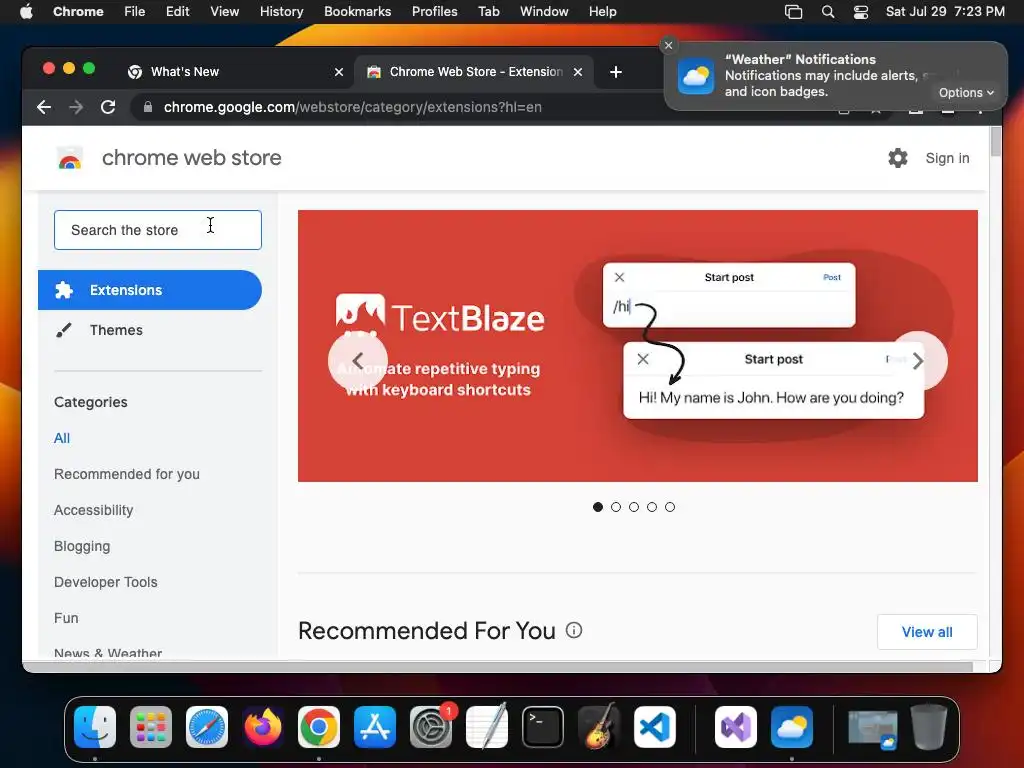Image resolution: width=1024 pixels, height=768 pixels.
Task: Click the Search the store field
Action: point(157,230)
